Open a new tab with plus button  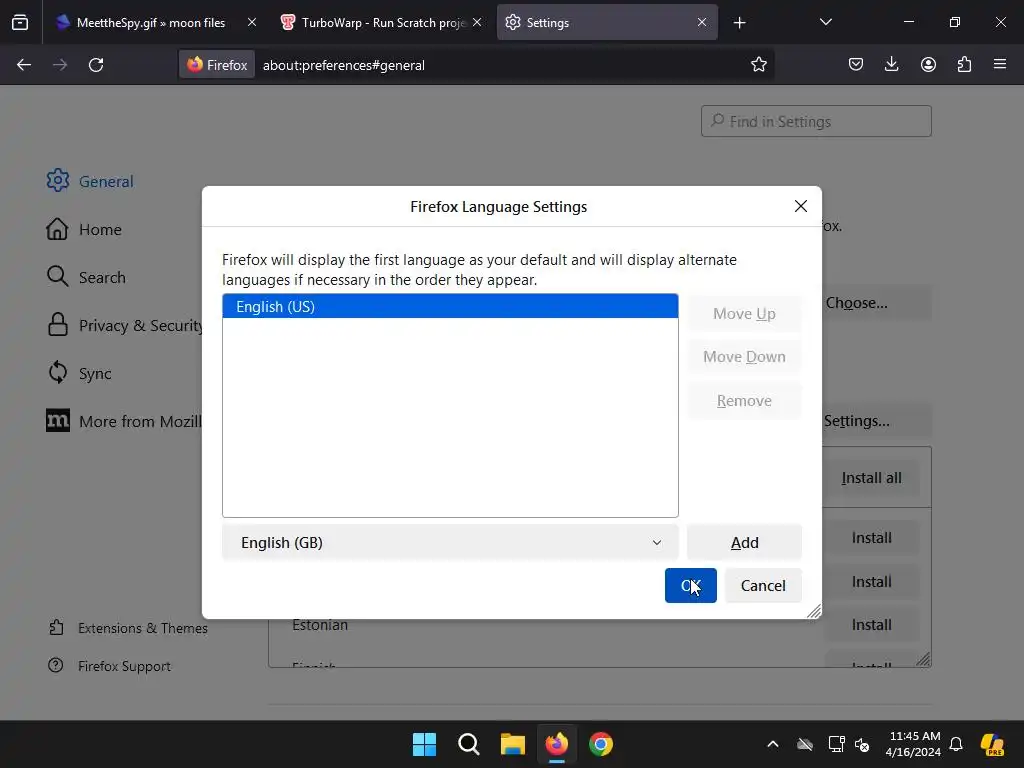739,23
